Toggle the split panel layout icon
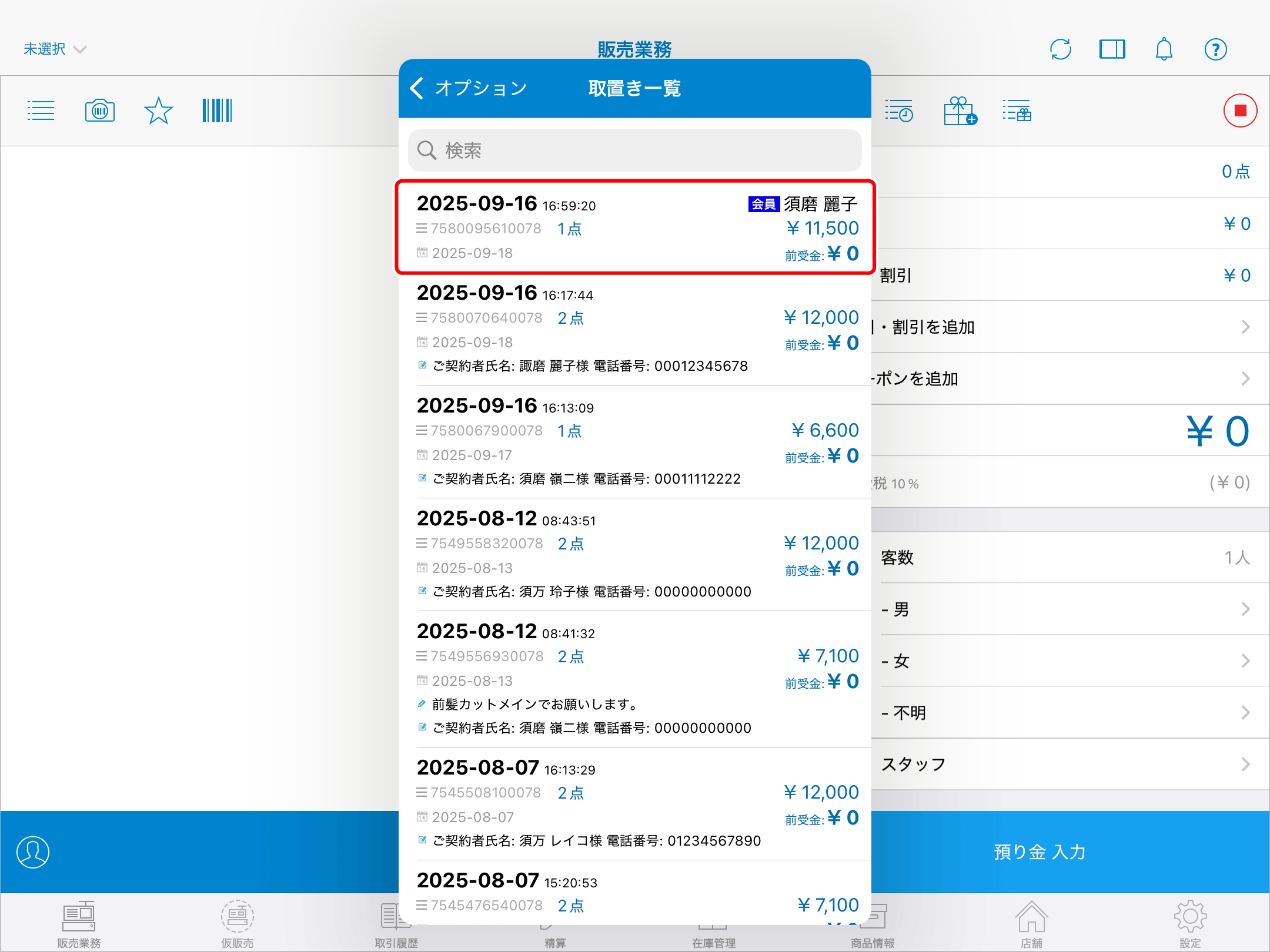 click(1112, 49)
